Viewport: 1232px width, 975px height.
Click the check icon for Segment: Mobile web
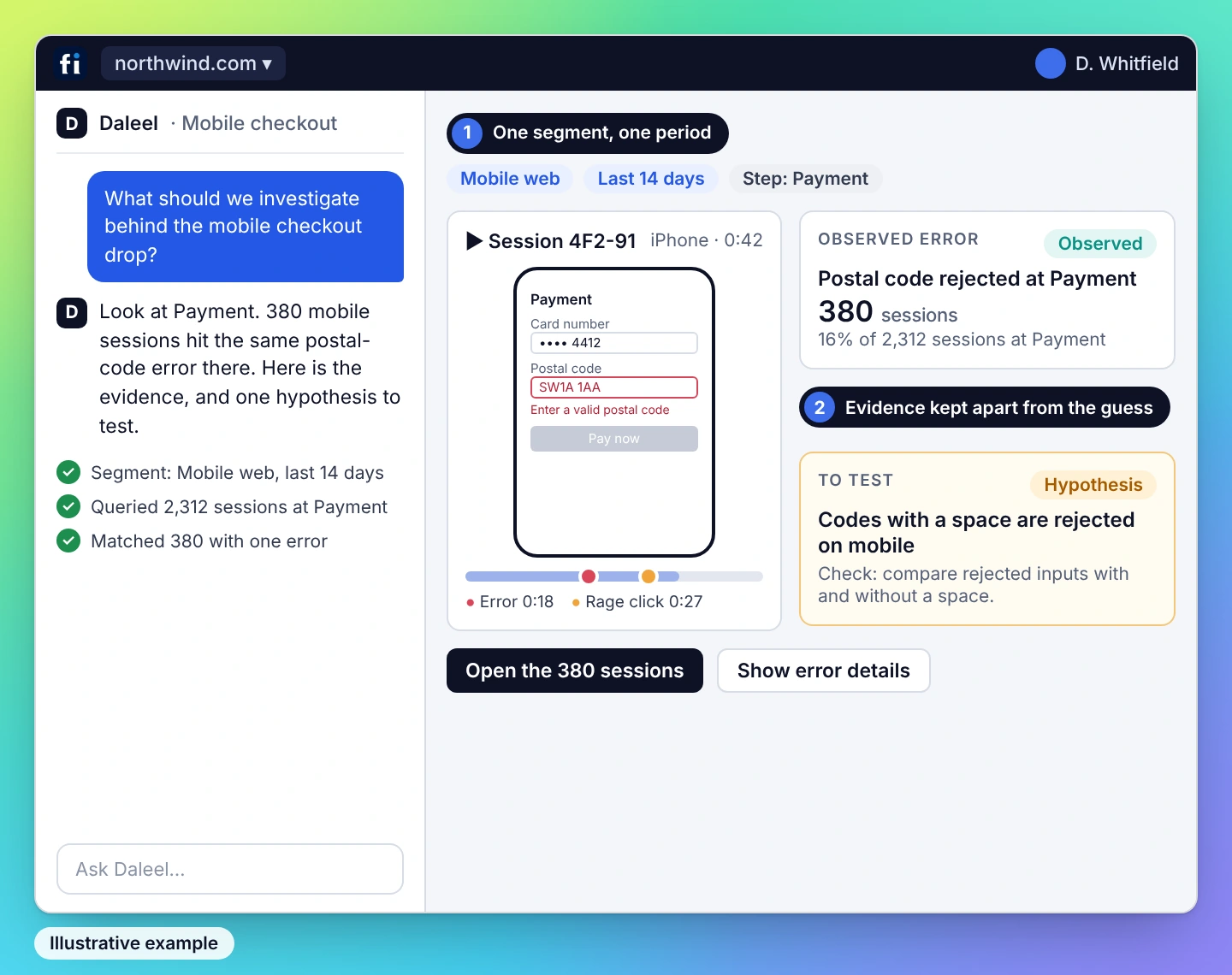(68, 472)
